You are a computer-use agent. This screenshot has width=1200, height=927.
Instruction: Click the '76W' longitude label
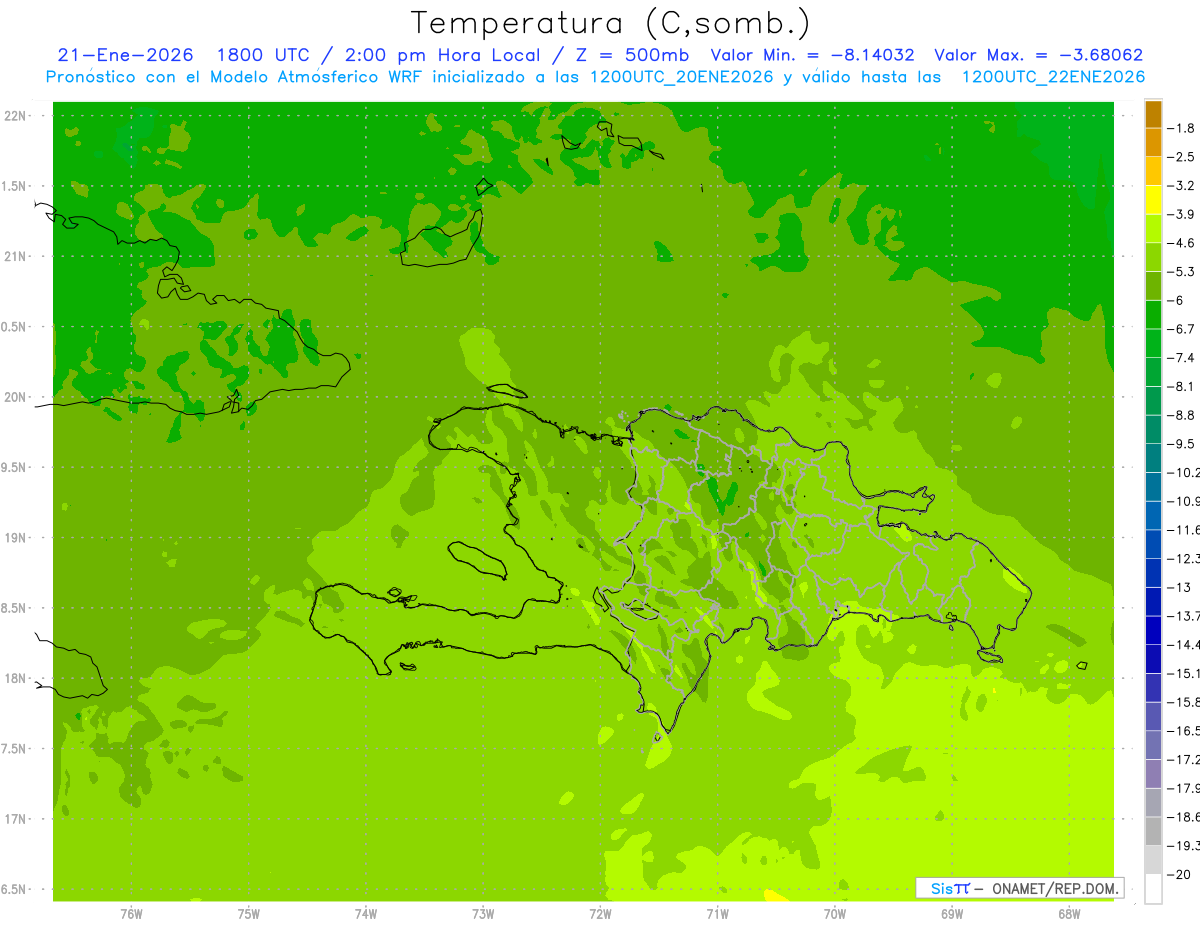[131, 913]
